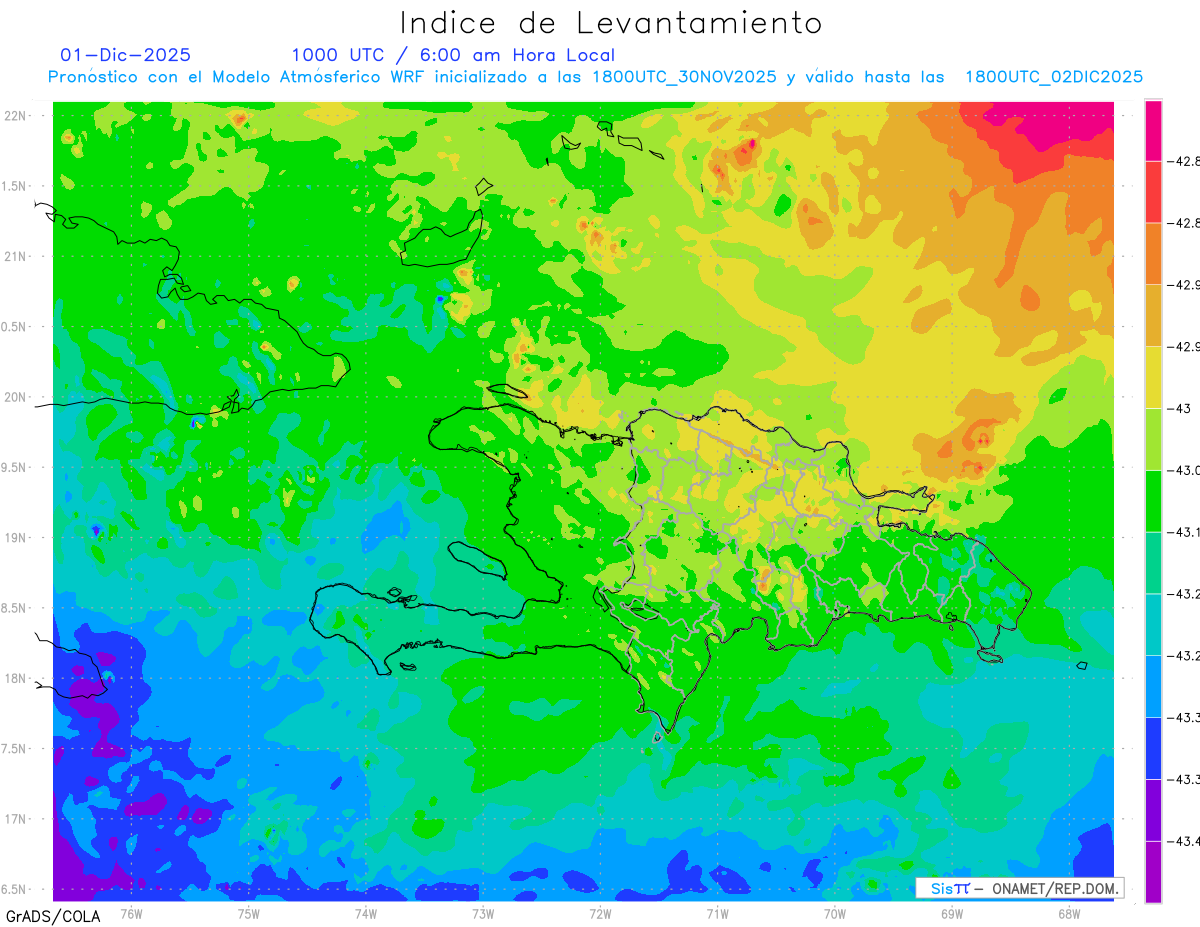Click the "76W" longitude label

click(x=131, y=912)
